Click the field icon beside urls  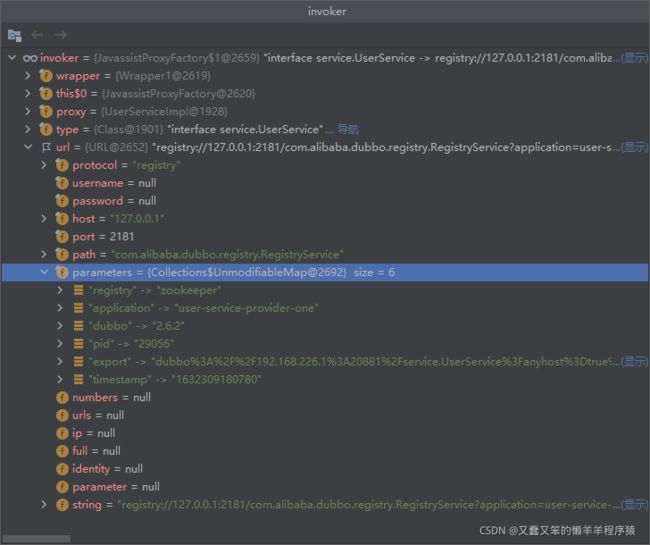[x=62, y=415]
